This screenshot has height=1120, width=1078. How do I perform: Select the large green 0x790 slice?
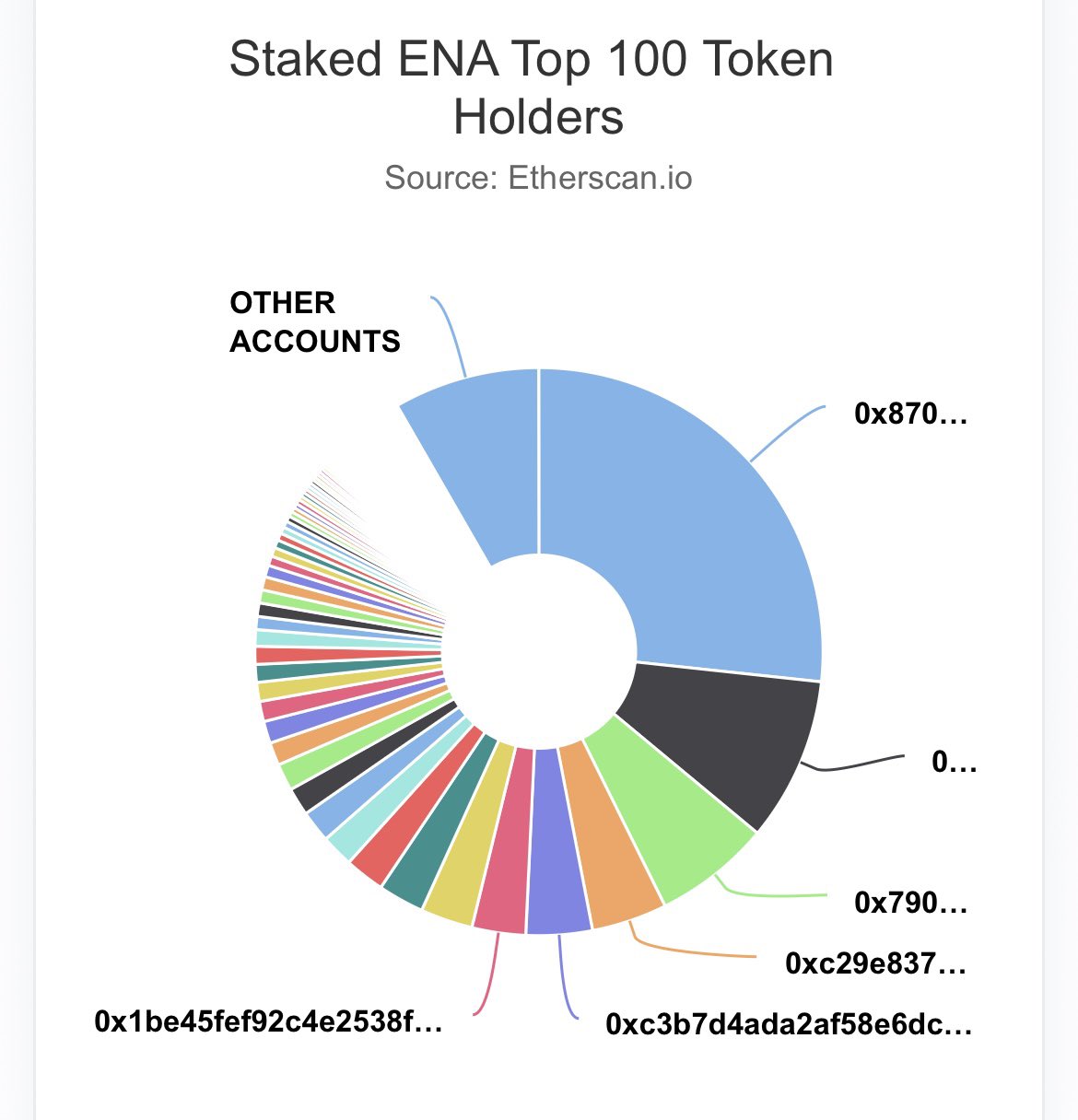click(666, 820)
